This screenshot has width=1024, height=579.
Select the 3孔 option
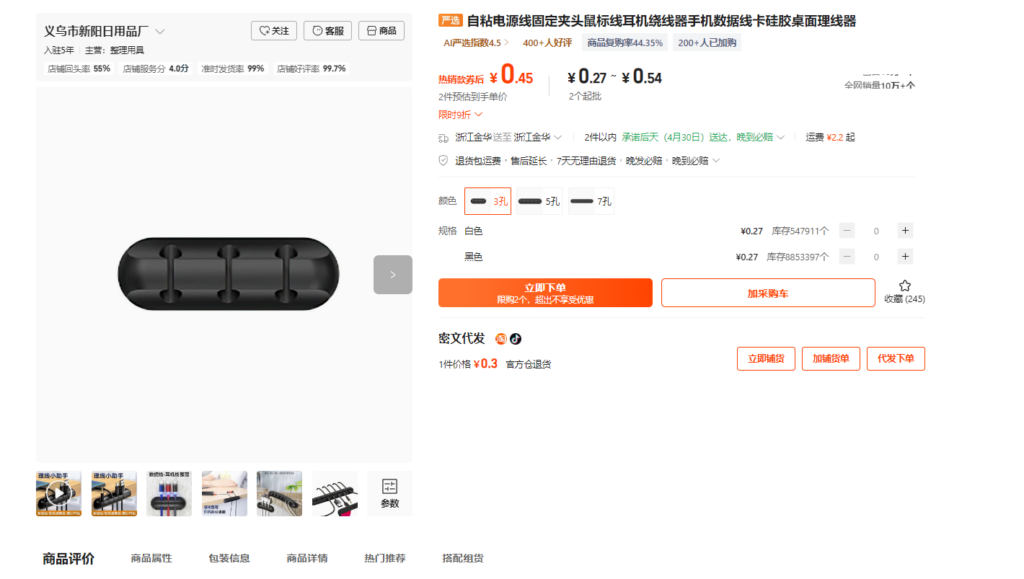[488, 201]
